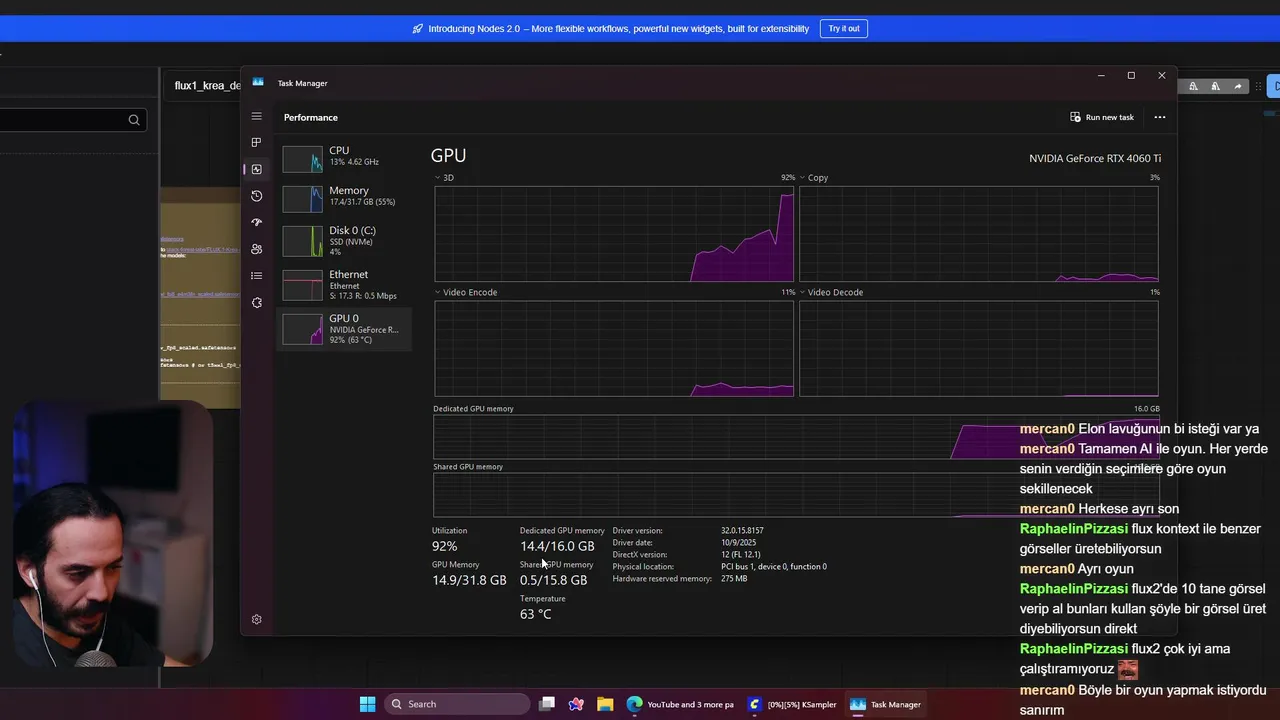Viewport: 1280px width, 720px height.
Task: Click the NVIDIA GeForce RTX 4060 Ti label
Action: click(x=1095, y=158)
